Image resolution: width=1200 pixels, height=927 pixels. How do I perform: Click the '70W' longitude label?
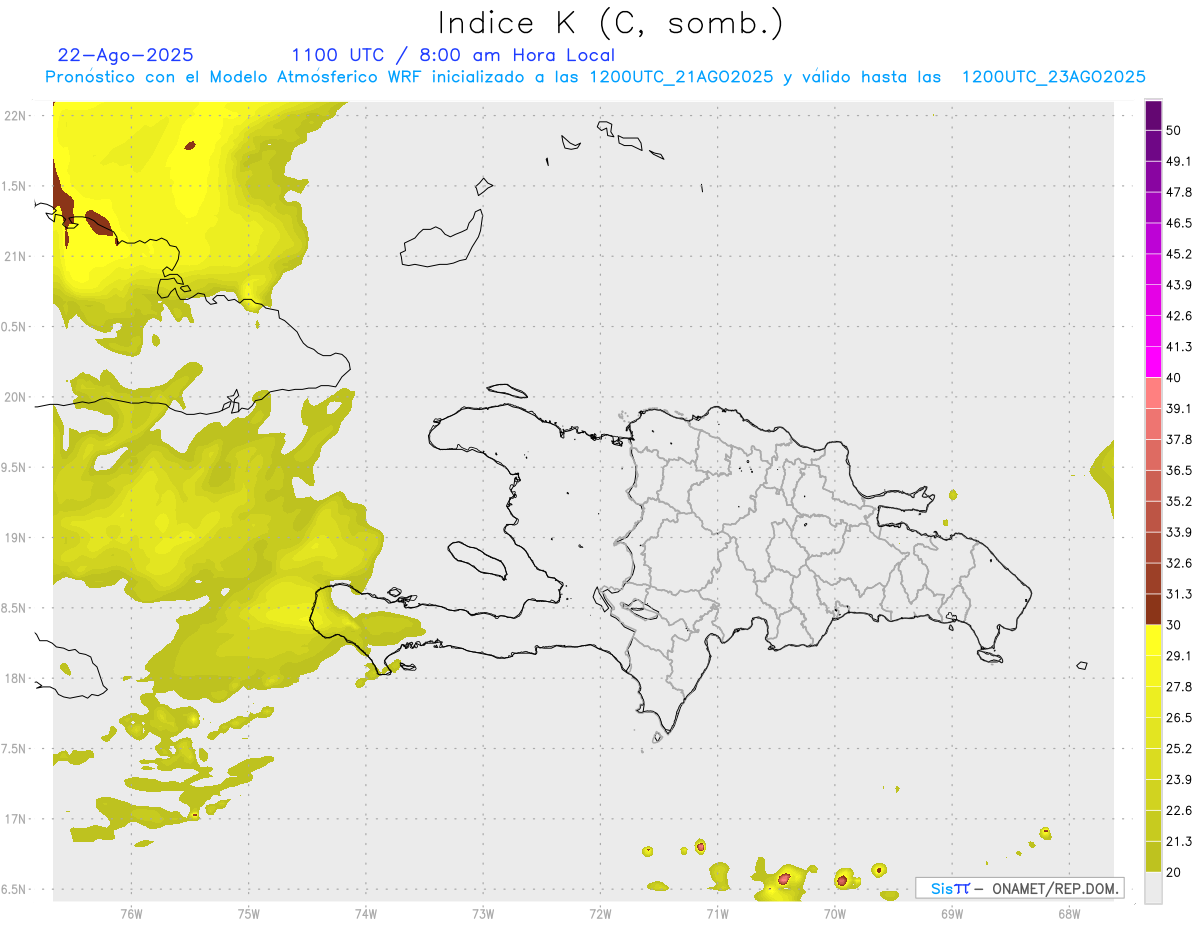pos(835,914)
